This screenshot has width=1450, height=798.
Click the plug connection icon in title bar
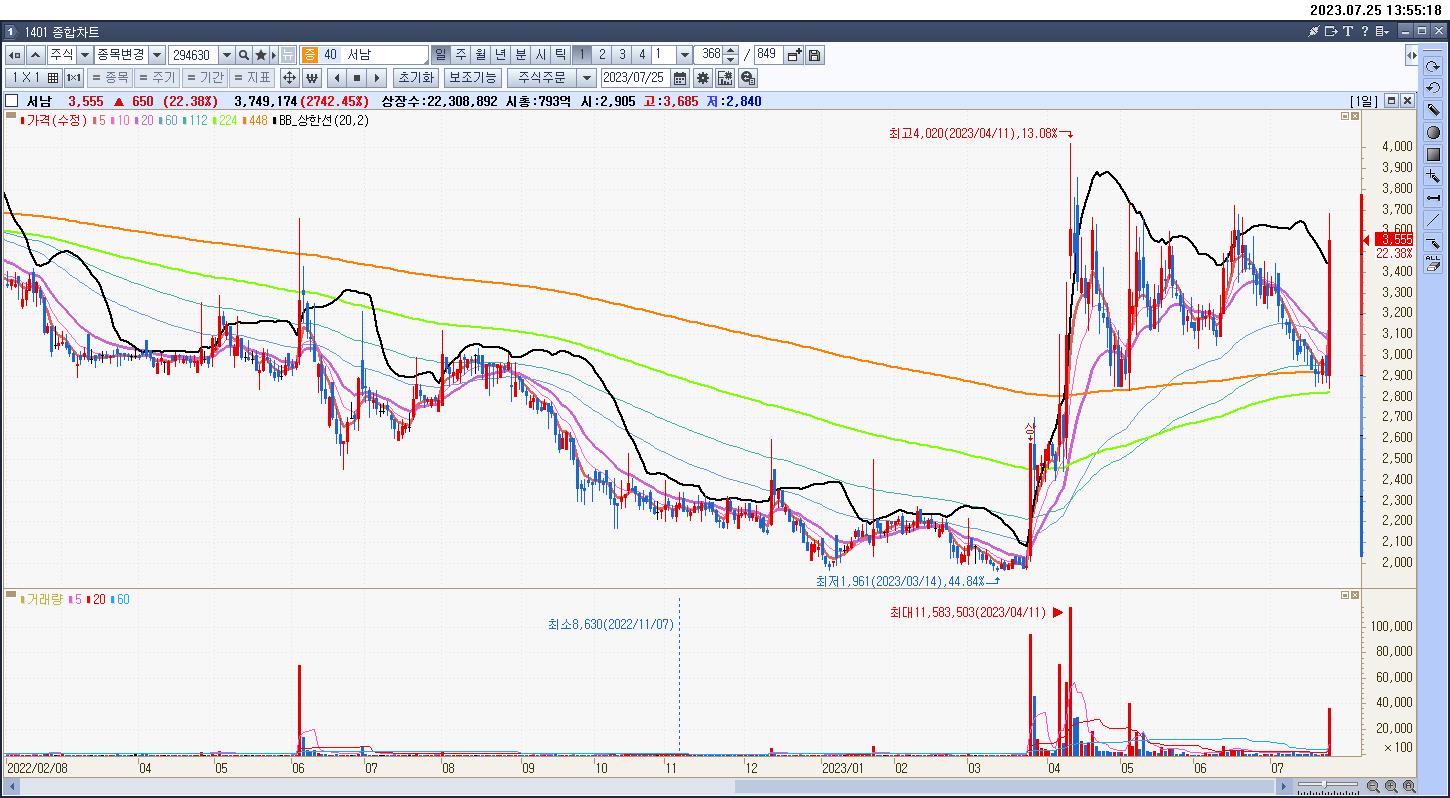1315,31
